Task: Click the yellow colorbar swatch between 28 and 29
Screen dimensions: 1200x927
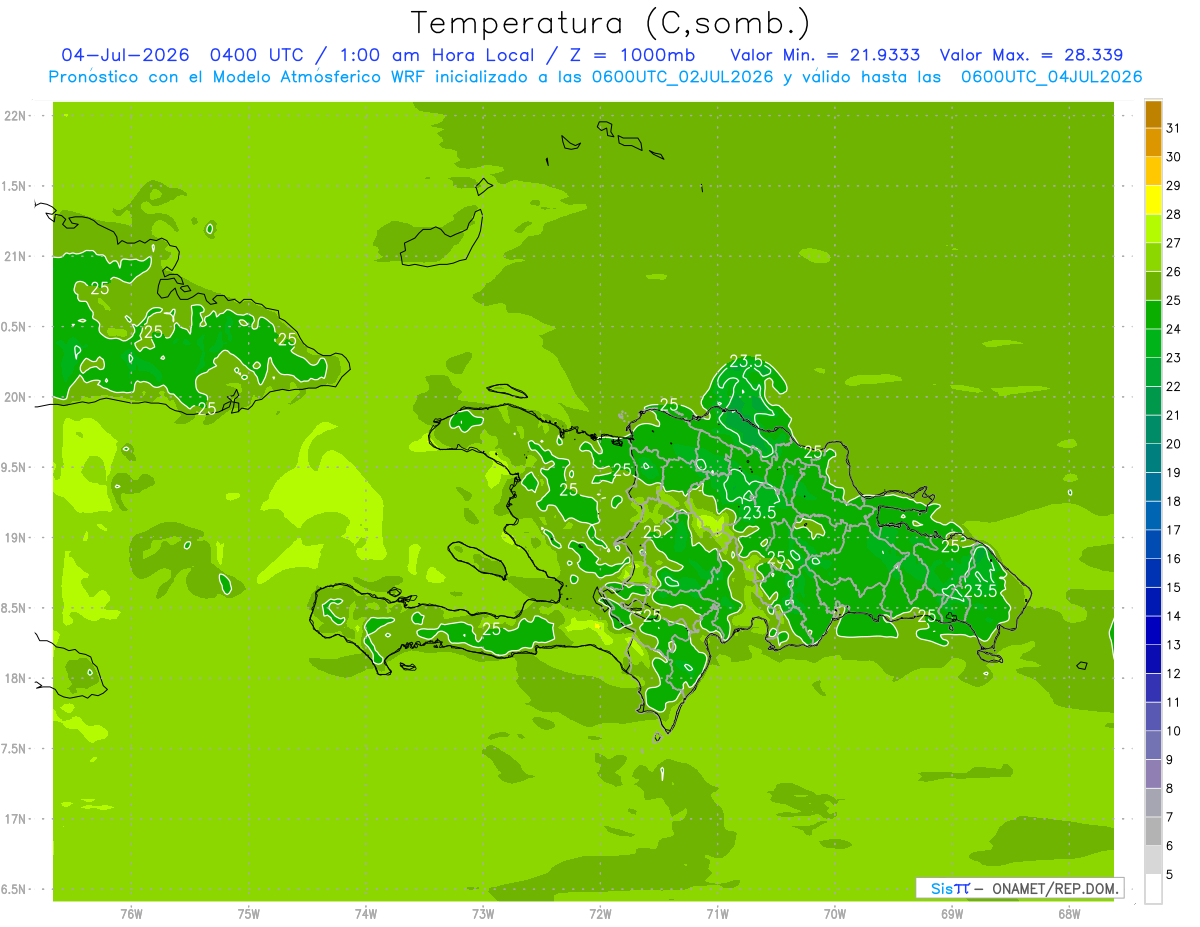Action: click(x=1153, y=200)
